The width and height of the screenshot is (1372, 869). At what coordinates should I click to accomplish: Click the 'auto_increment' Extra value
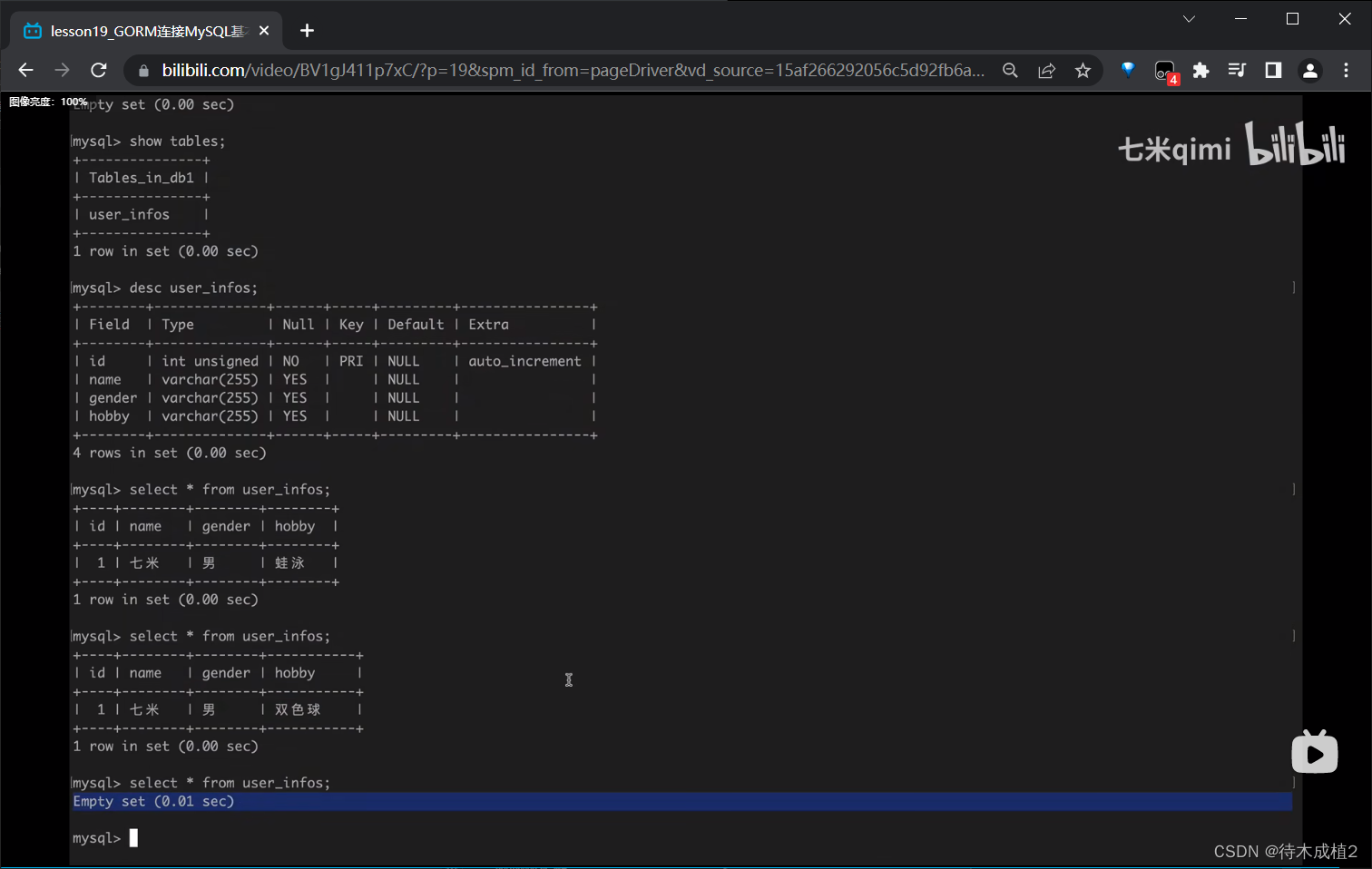(x=524, y=361)
